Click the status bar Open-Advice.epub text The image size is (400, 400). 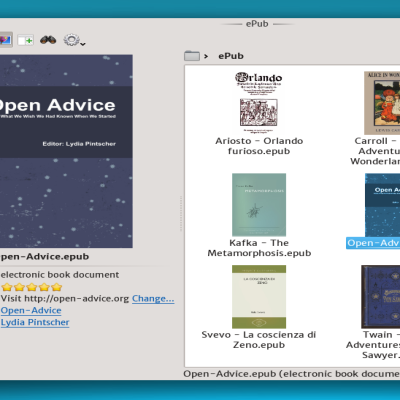292,374
